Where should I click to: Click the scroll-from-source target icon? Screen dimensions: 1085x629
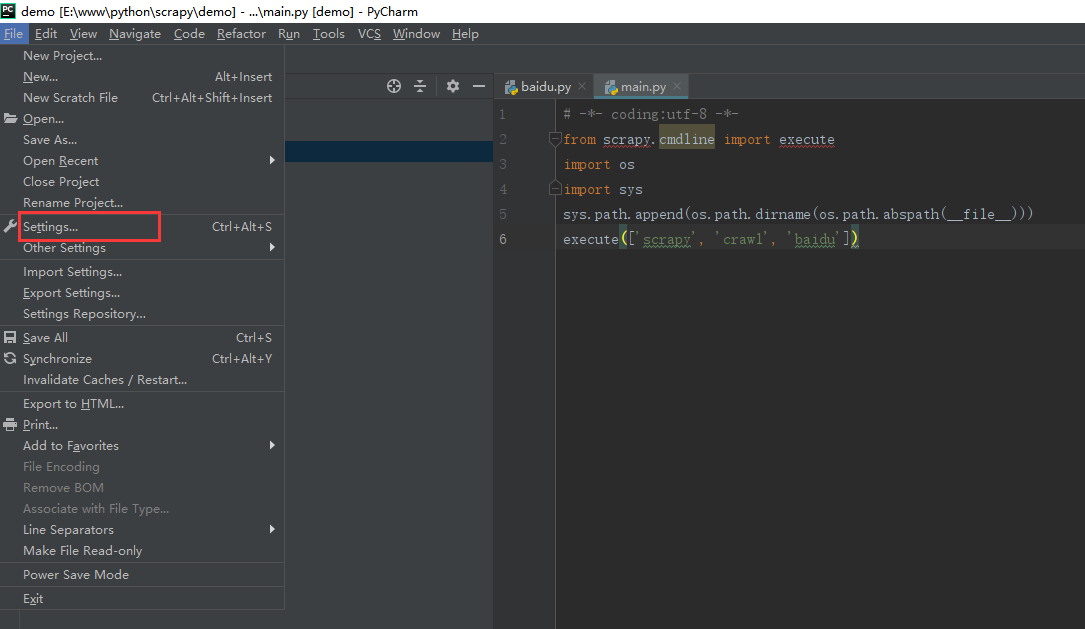[394, 86]
